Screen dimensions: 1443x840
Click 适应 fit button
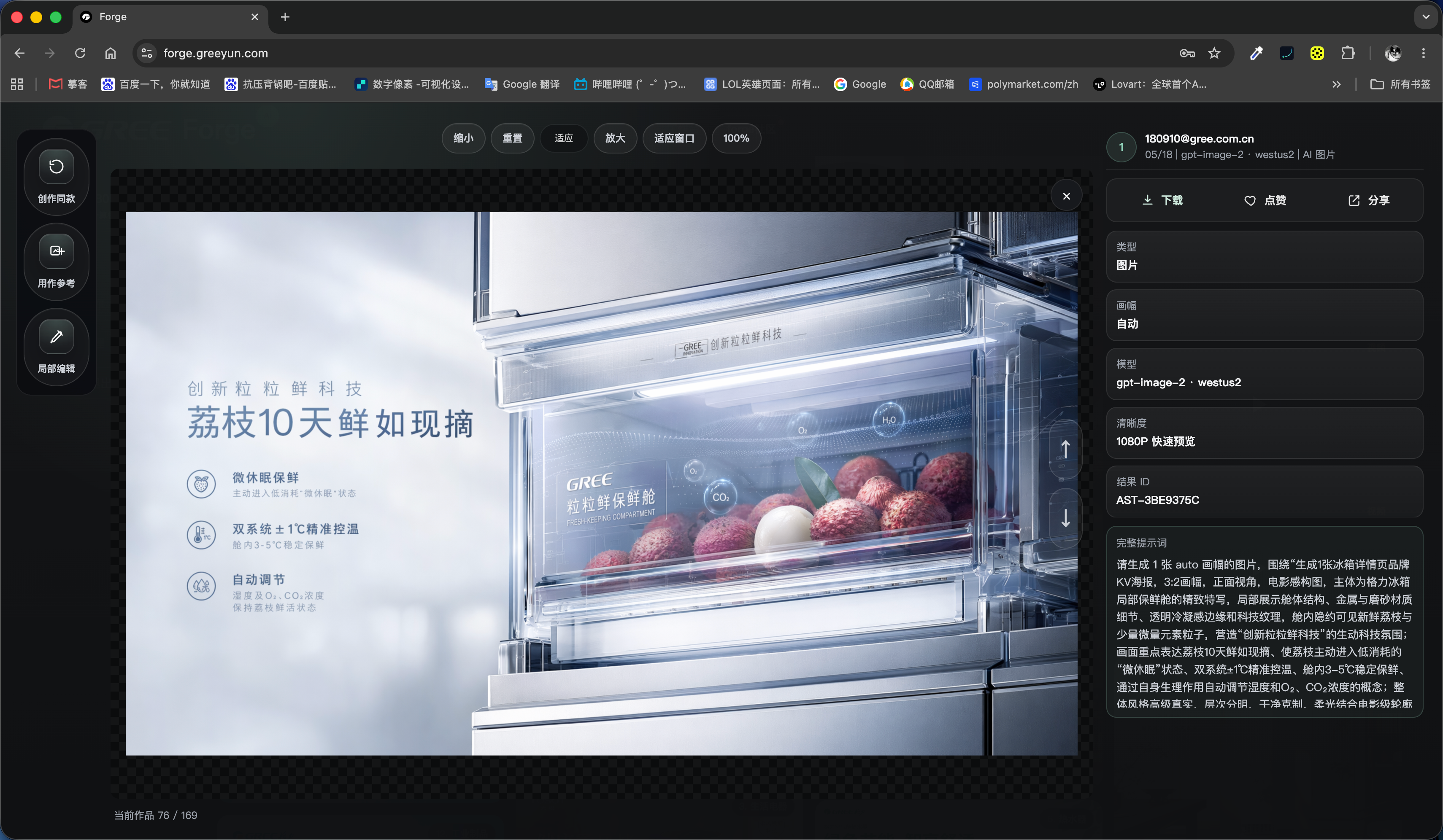(x=564, y=138)
